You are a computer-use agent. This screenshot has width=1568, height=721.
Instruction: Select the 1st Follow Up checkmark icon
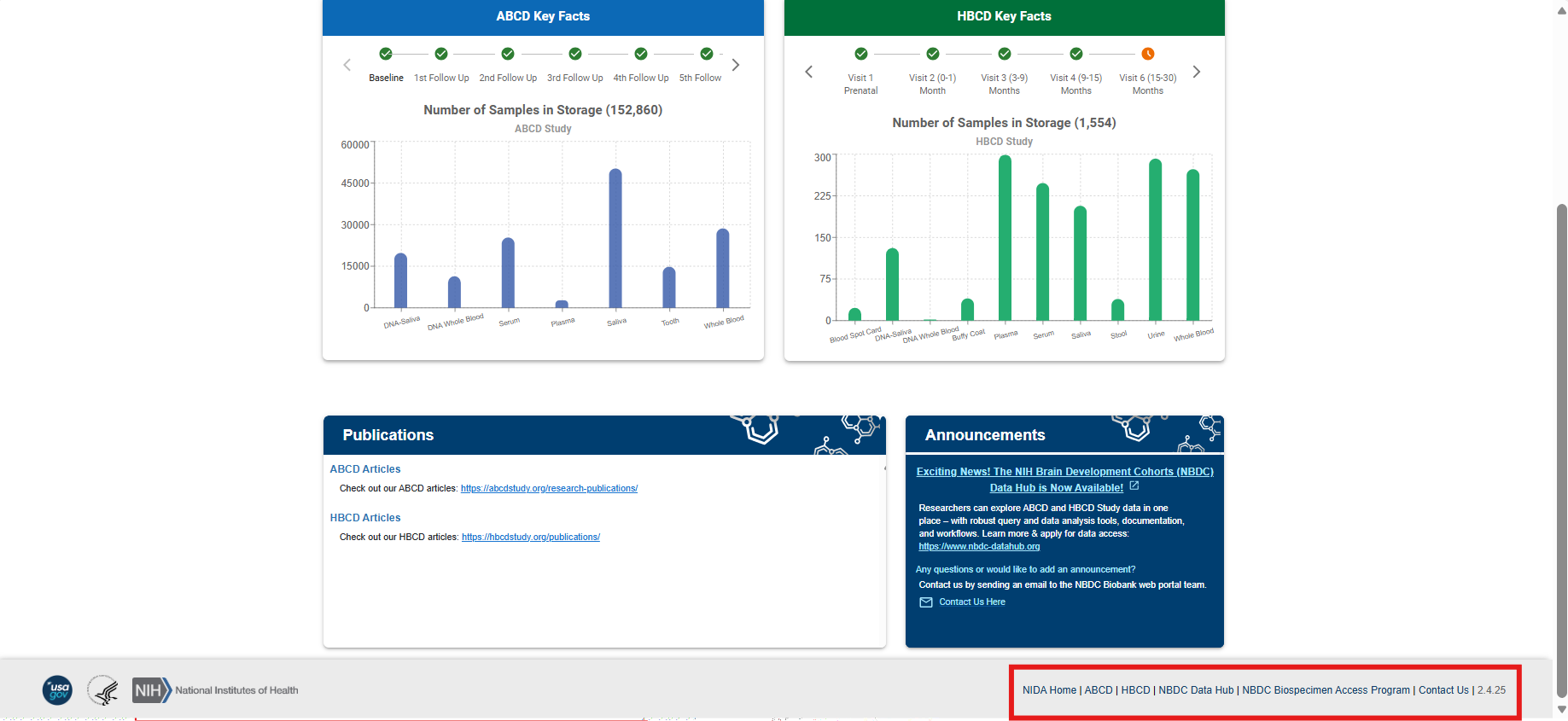pos(441,54)
